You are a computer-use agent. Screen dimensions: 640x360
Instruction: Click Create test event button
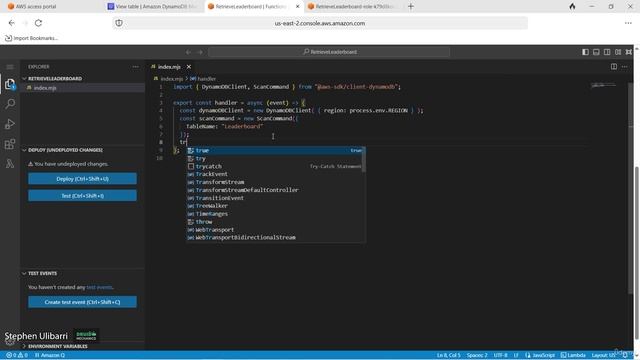pyautogui.click(x=82, y=302)
